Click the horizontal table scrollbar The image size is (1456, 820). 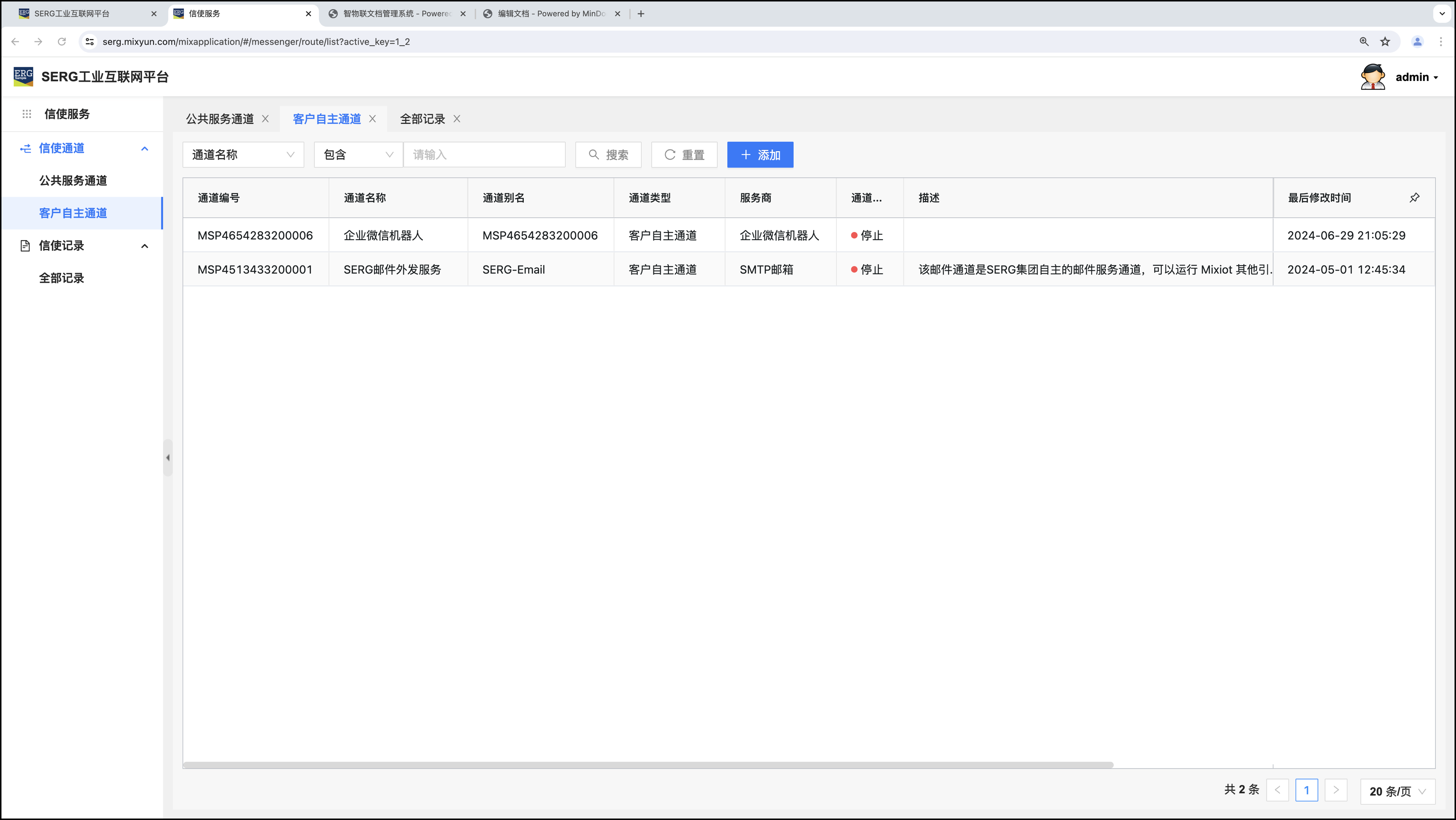click(x=648, y=765)
